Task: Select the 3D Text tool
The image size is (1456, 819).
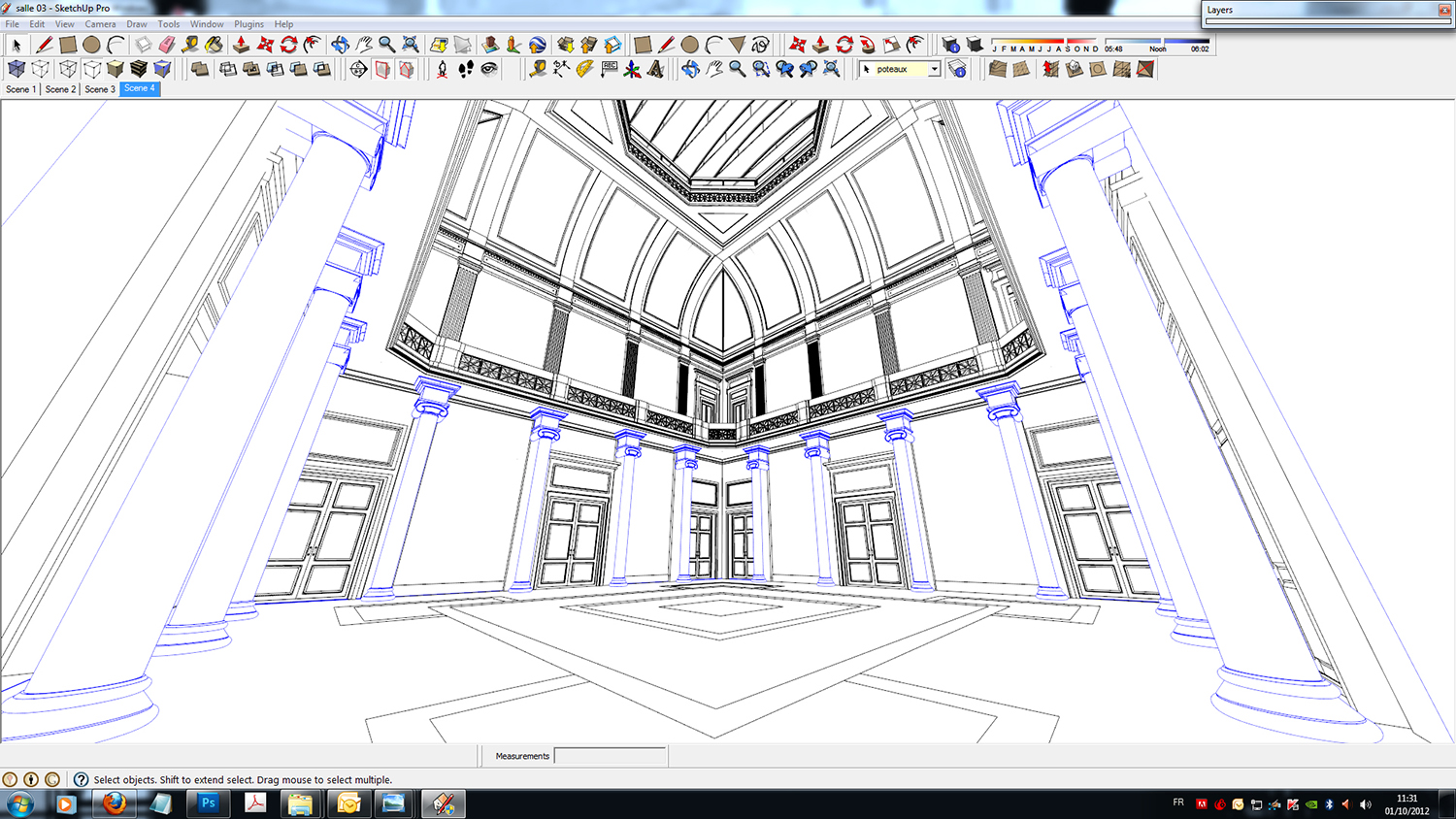Action: 656,69
